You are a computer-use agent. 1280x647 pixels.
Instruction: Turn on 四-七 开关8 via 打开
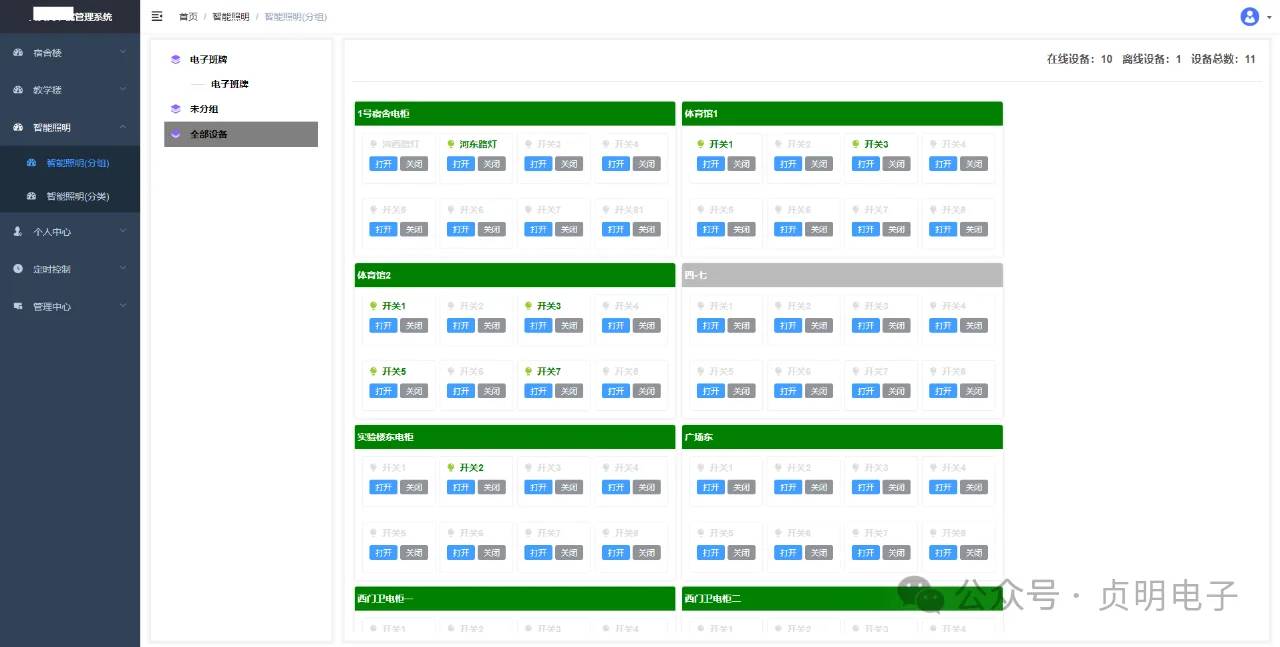(x=943, y=391)
